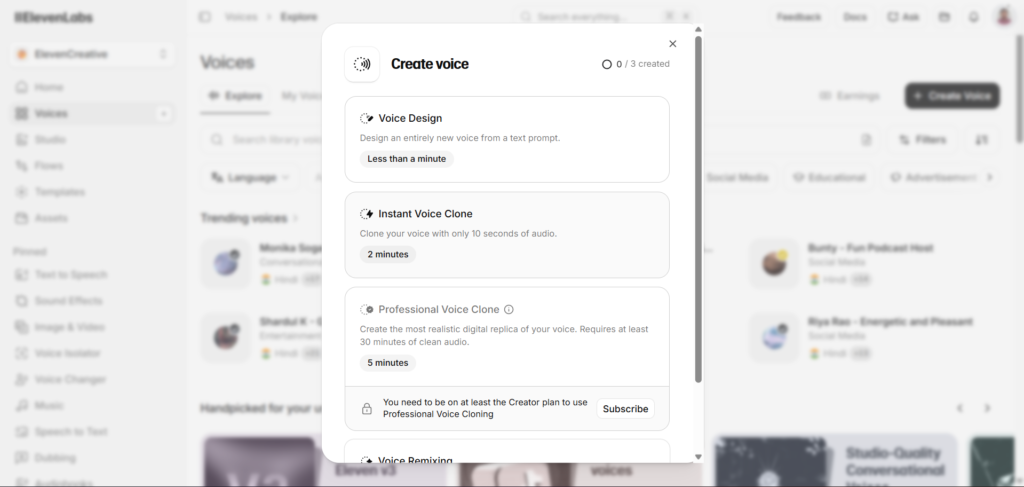Open Bunty – Fun Podcast Host voice
This screenshot has width=1024, height=487.
tap(870, 248)
